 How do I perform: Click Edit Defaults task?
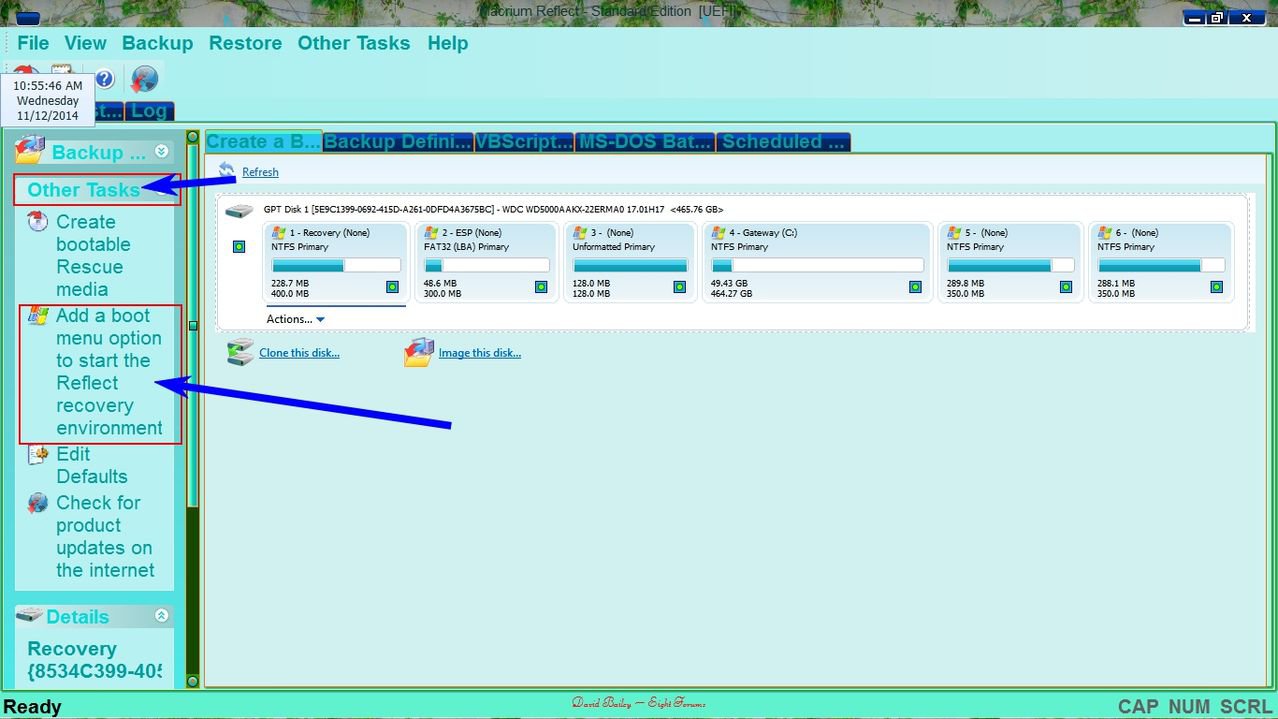(92, 466)
